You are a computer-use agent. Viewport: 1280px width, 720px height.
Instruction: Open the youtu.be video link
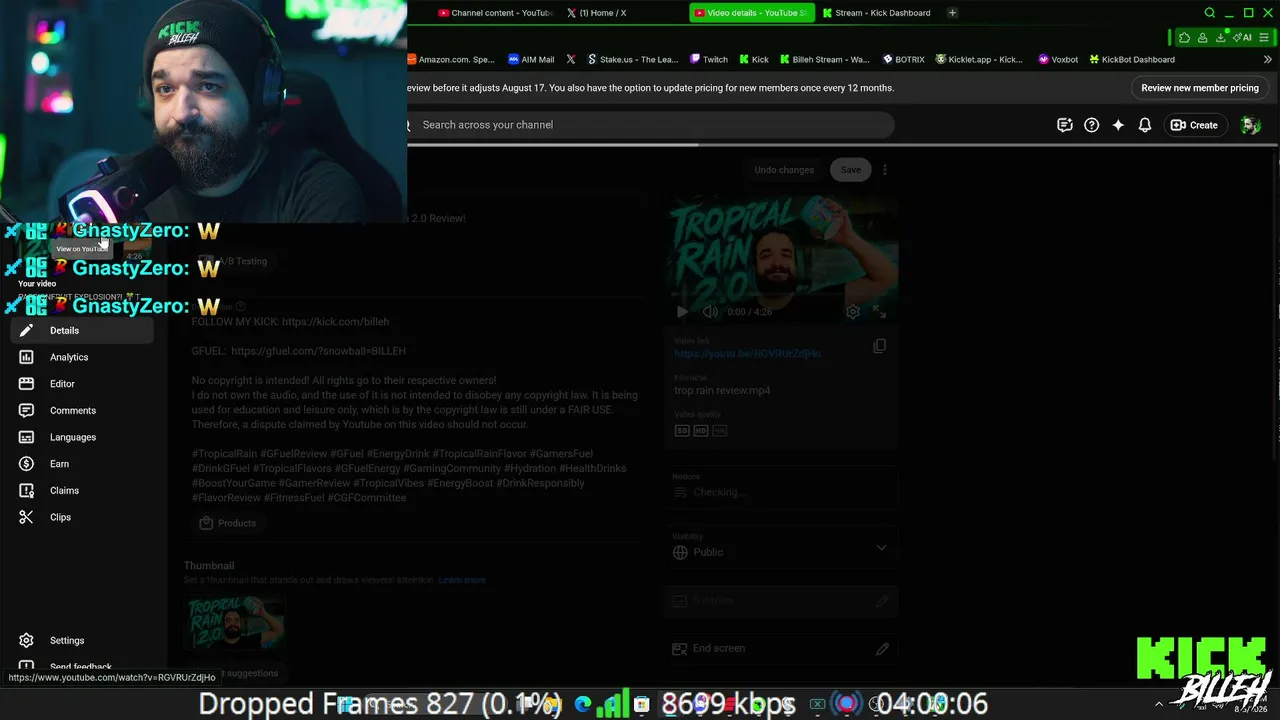point(747,353)
